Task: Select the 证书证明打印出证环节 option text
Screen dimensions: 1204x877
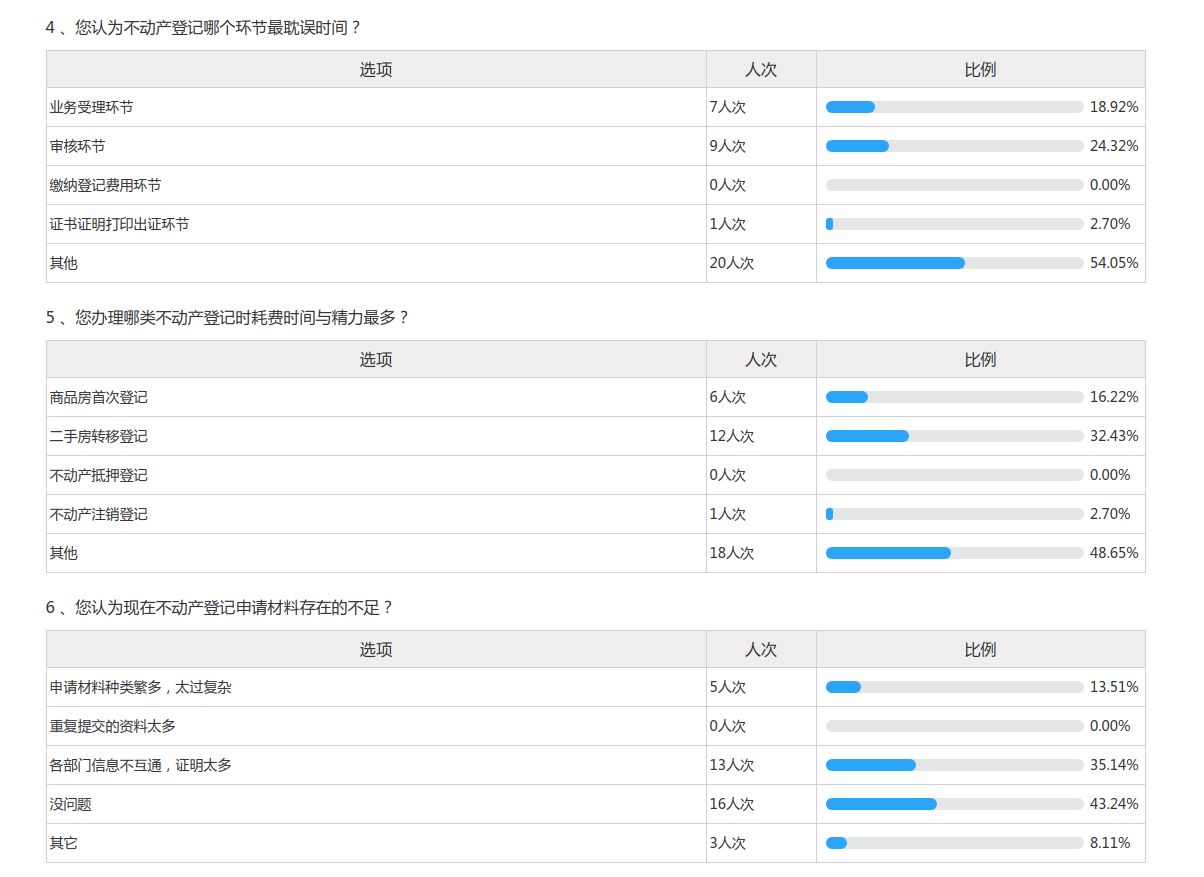Action: coord(119,224)
